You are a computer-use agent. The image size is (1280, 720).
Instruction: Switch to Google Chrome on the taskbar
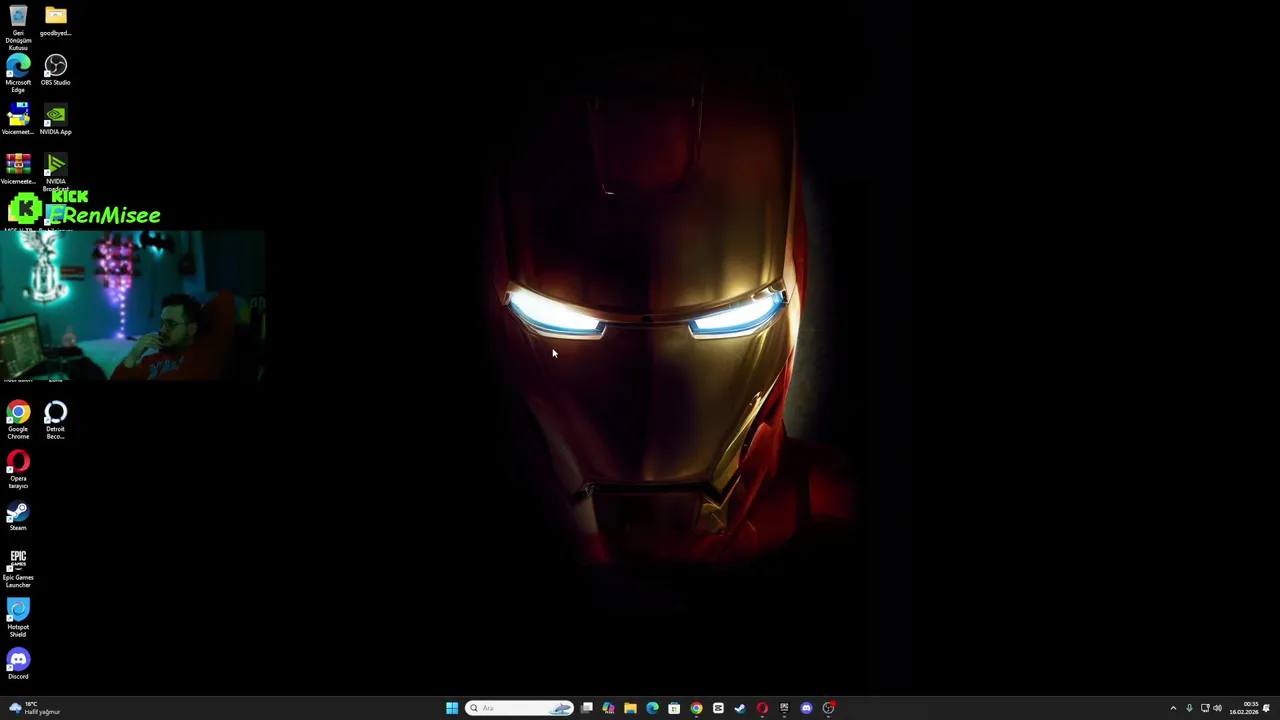pyautogui.click(x=696, y=708)
